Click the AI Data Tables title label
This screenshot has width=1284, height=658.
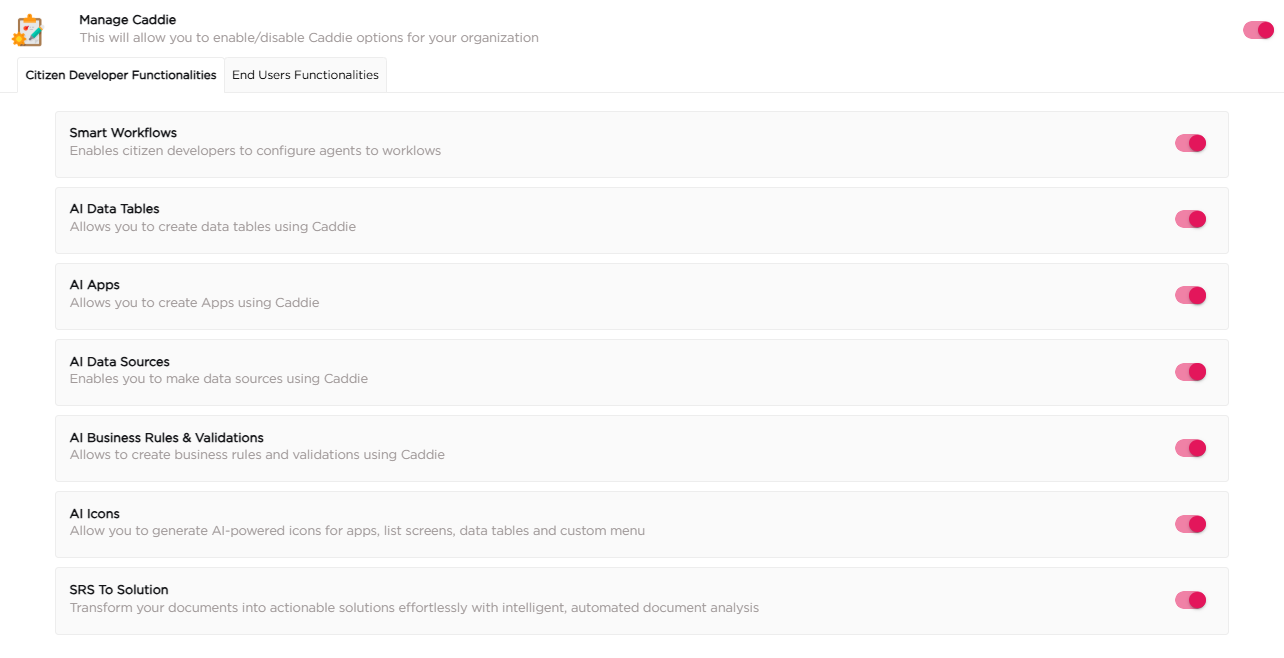(x=115, y=209)
